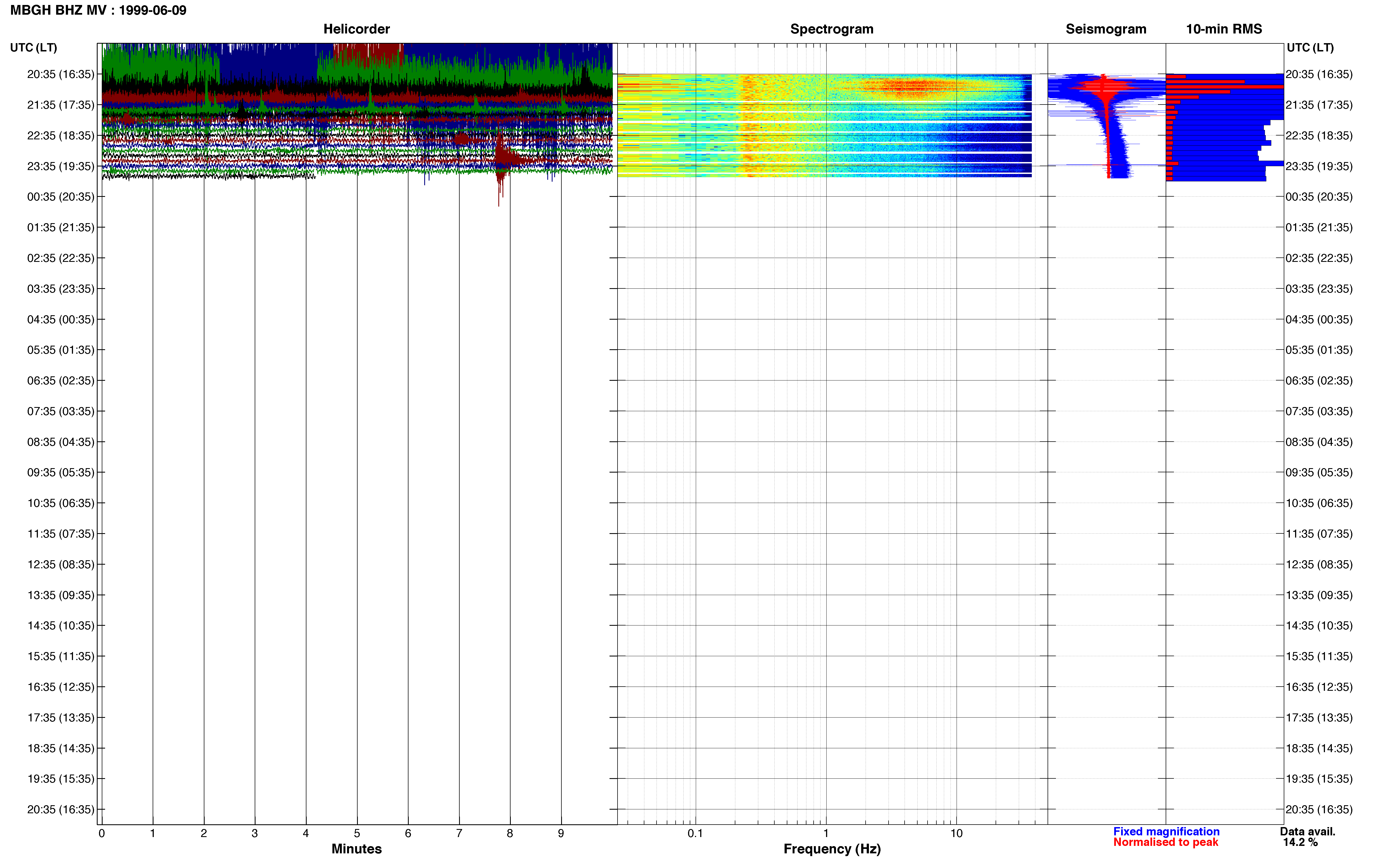Click the left '03:35 (23:35)' time label
This screenshot has height=868, width=1388.
61,289
